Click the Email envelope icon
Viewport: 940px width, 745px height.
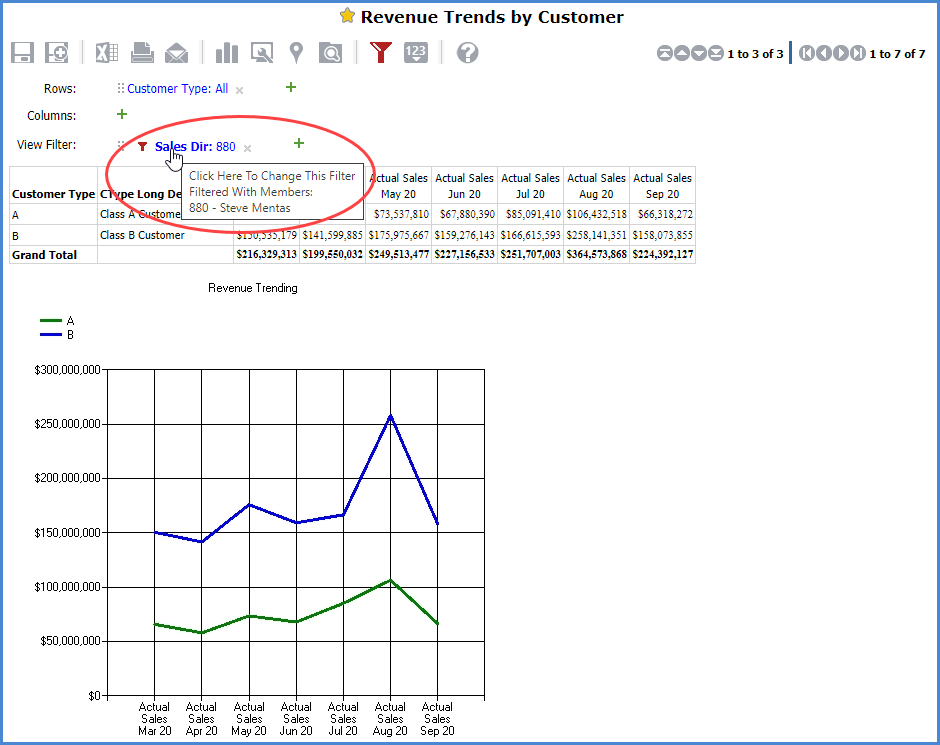[x=176, y=53]
